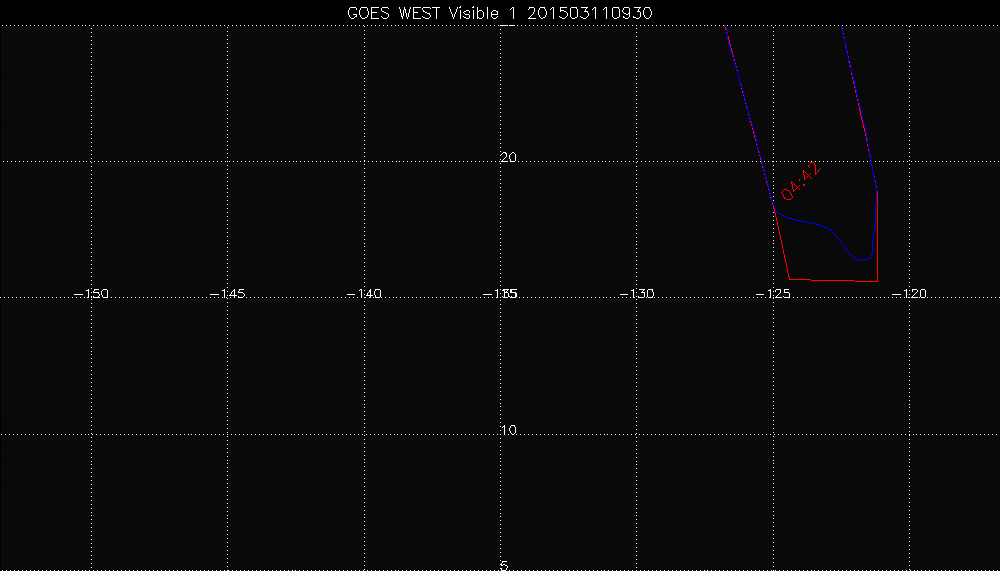Click the gray bottom-right corner of the box
Image resolution: width=1000 pixels, height=571 pixels.
pos(877,281)
